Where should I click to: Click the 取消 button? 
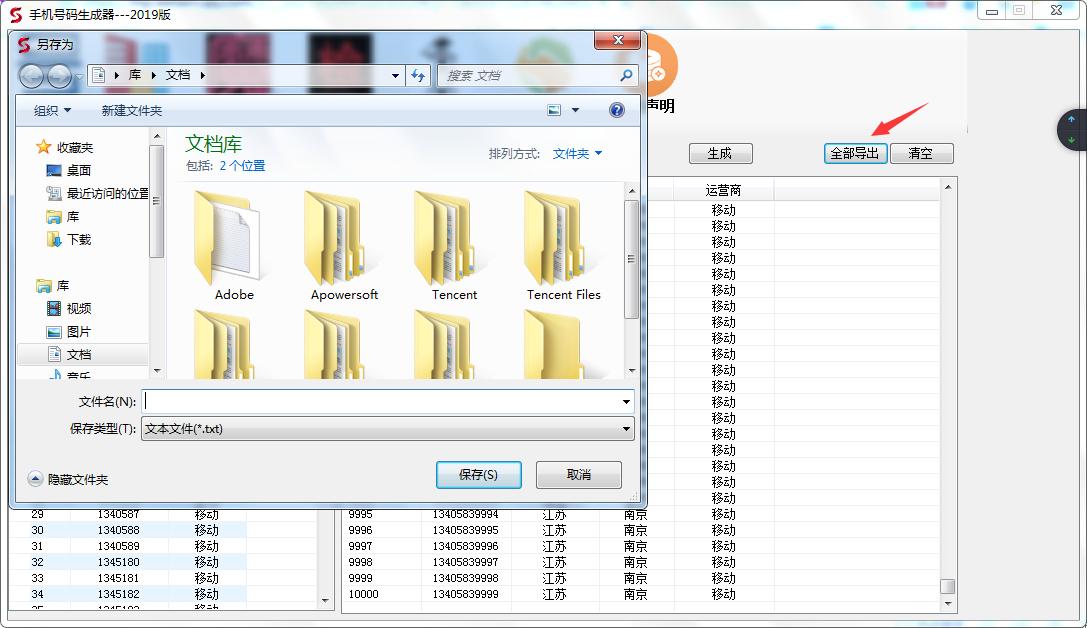pyautogui.click(x=578, y=475)
